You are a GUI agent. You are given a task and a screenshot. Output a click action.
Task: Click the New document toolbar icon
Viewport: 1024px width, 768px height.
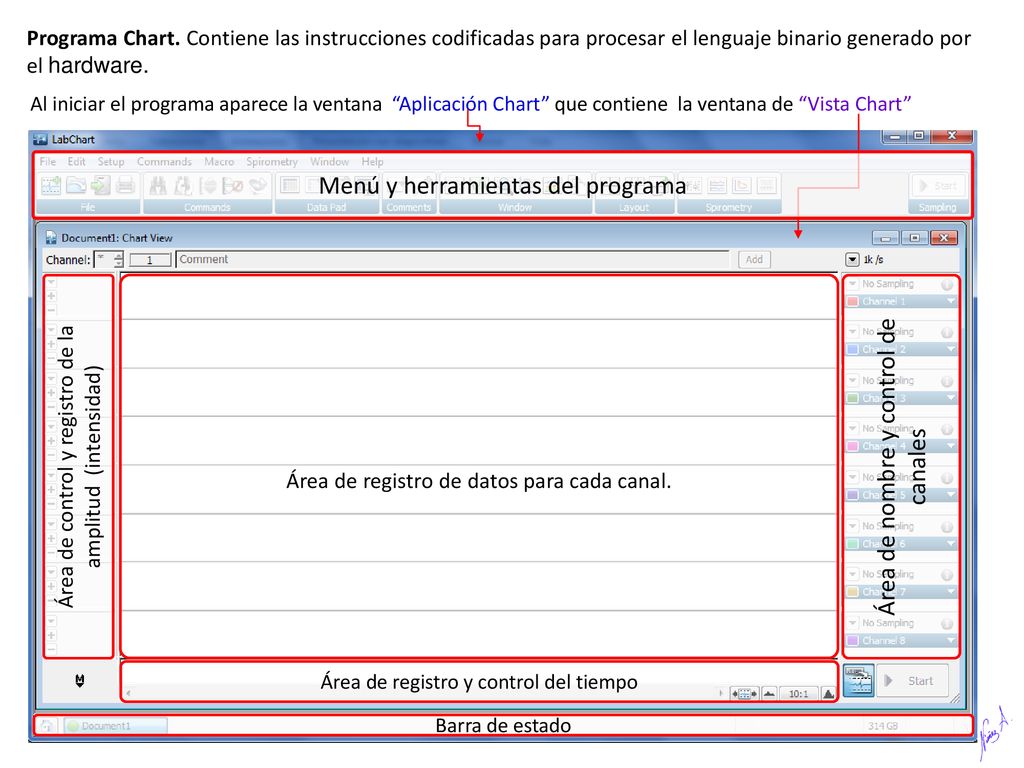pos(51,185)
